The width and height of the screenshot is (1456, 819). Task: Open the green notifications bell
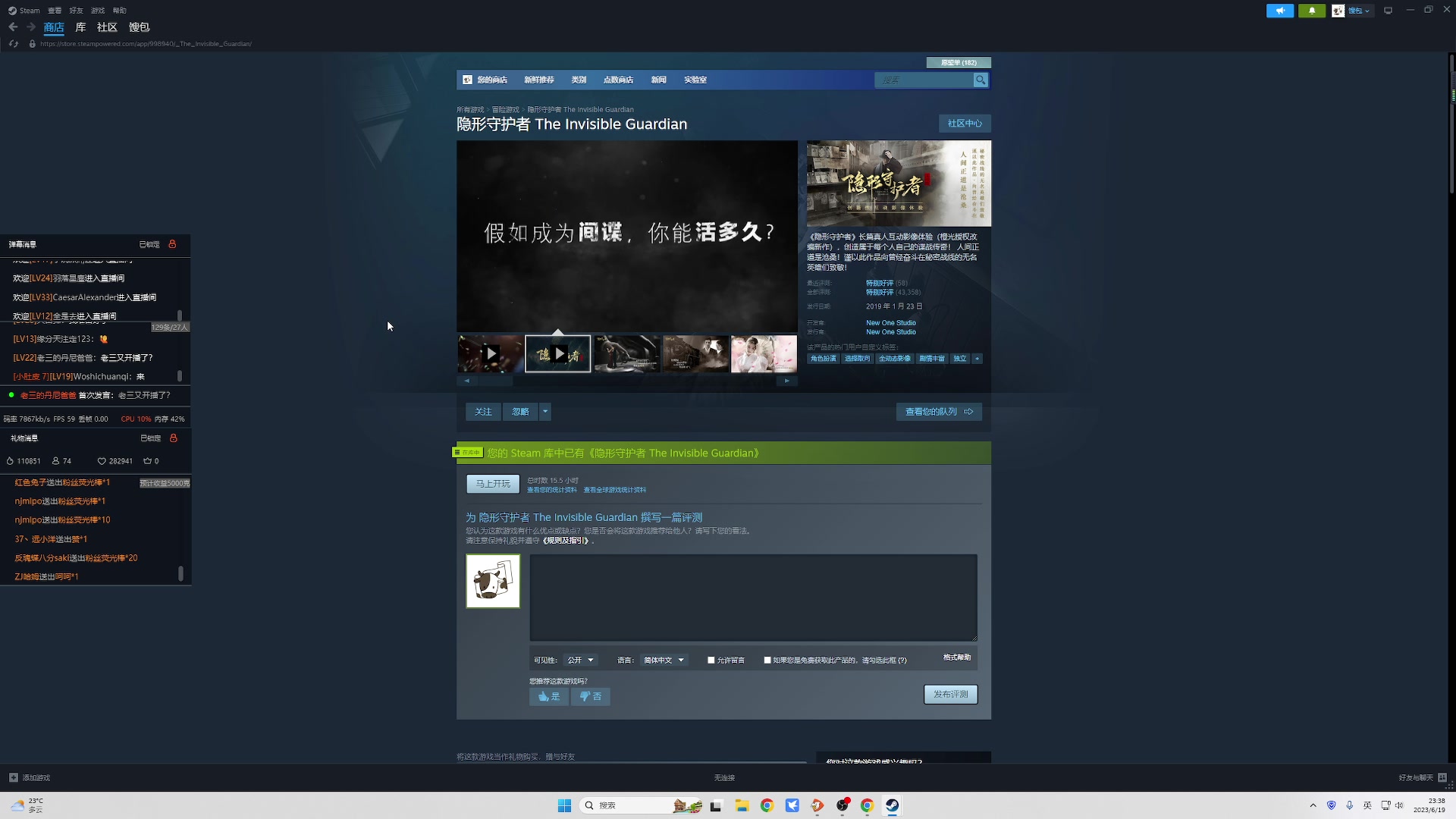coord(1312,11)
